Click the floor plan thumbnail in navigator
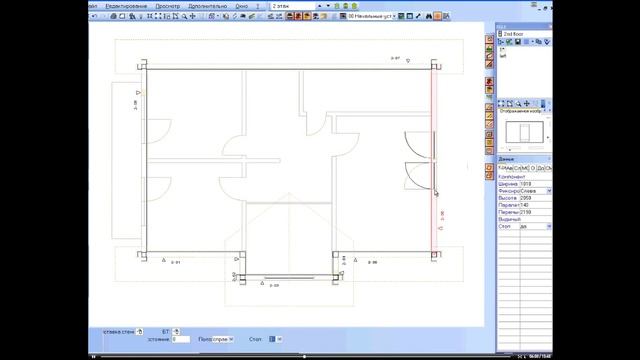Screen dimensions: 640x360 point(524,132)
